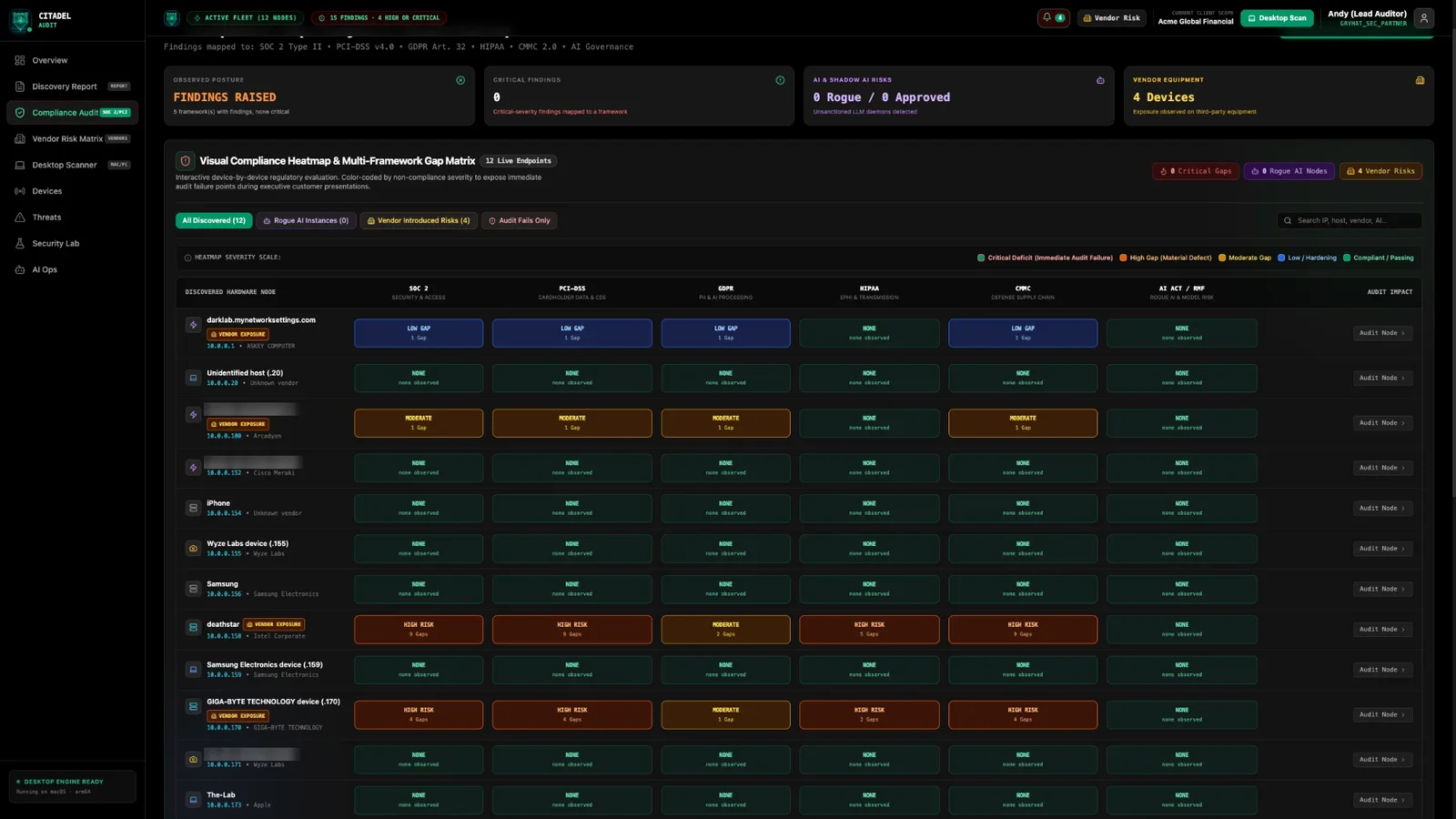This screenshot has width=1456, height=819.
Task: Click the 4 Vendor Risks chip
Action: pos(1380,171)
